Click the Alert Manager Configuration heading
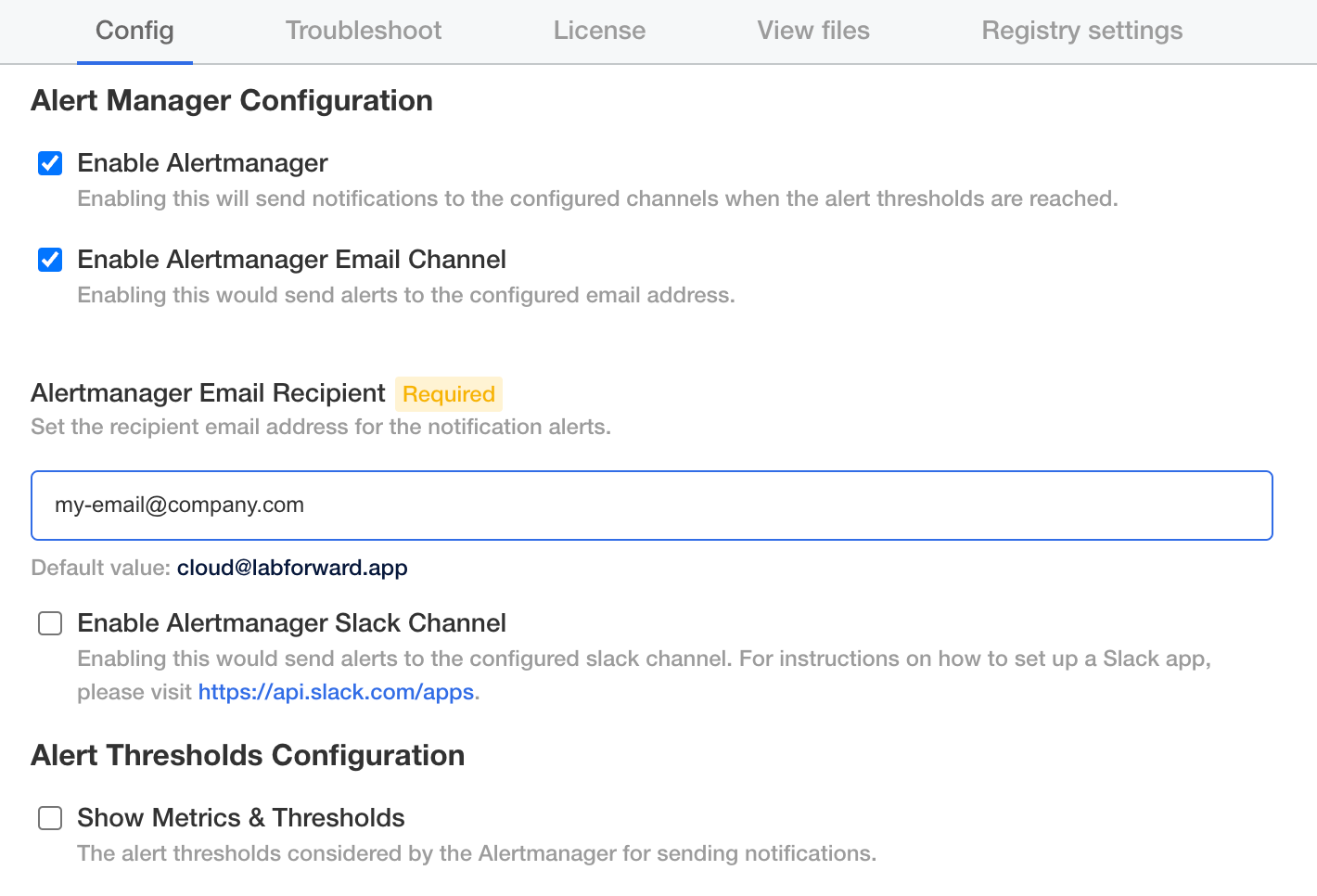The width and height of the screenshot is (1317, 896). click(x=232, y=100)
